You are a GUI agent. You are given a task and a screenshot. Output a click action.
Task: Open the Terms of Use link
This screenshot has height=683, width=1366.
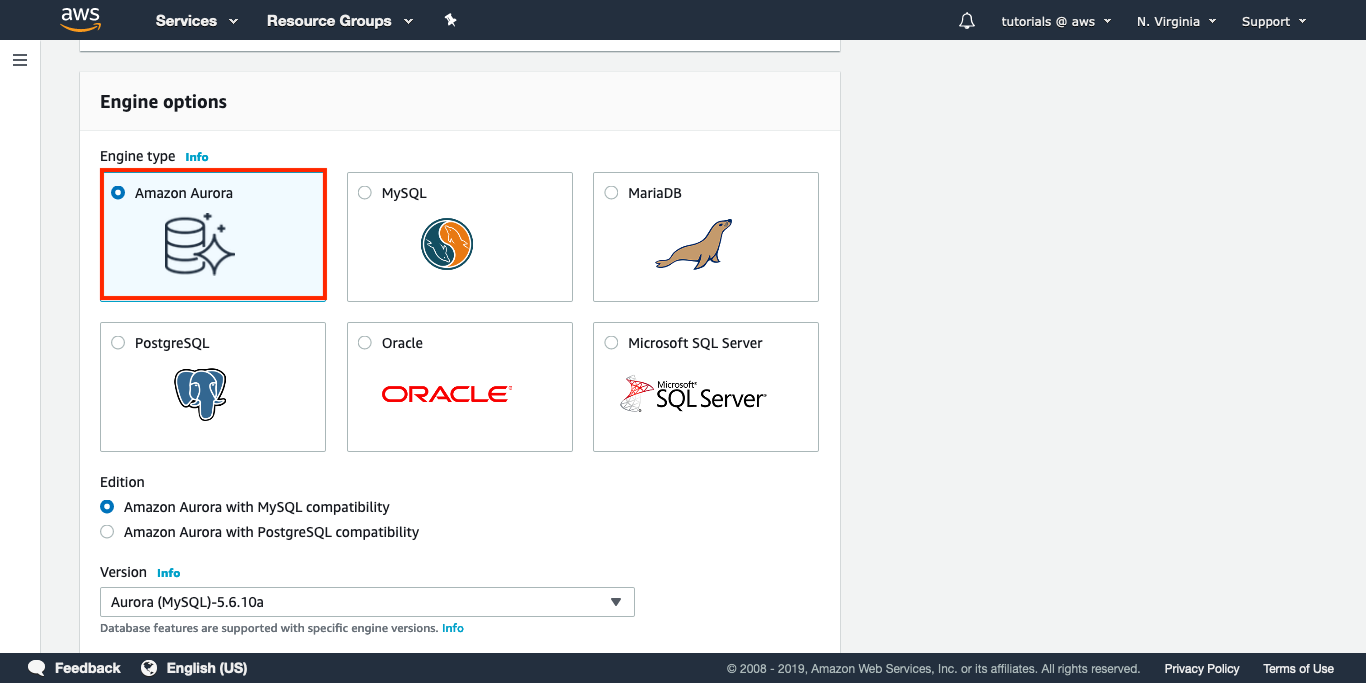pyautogui.click(x=1298, y=669)
